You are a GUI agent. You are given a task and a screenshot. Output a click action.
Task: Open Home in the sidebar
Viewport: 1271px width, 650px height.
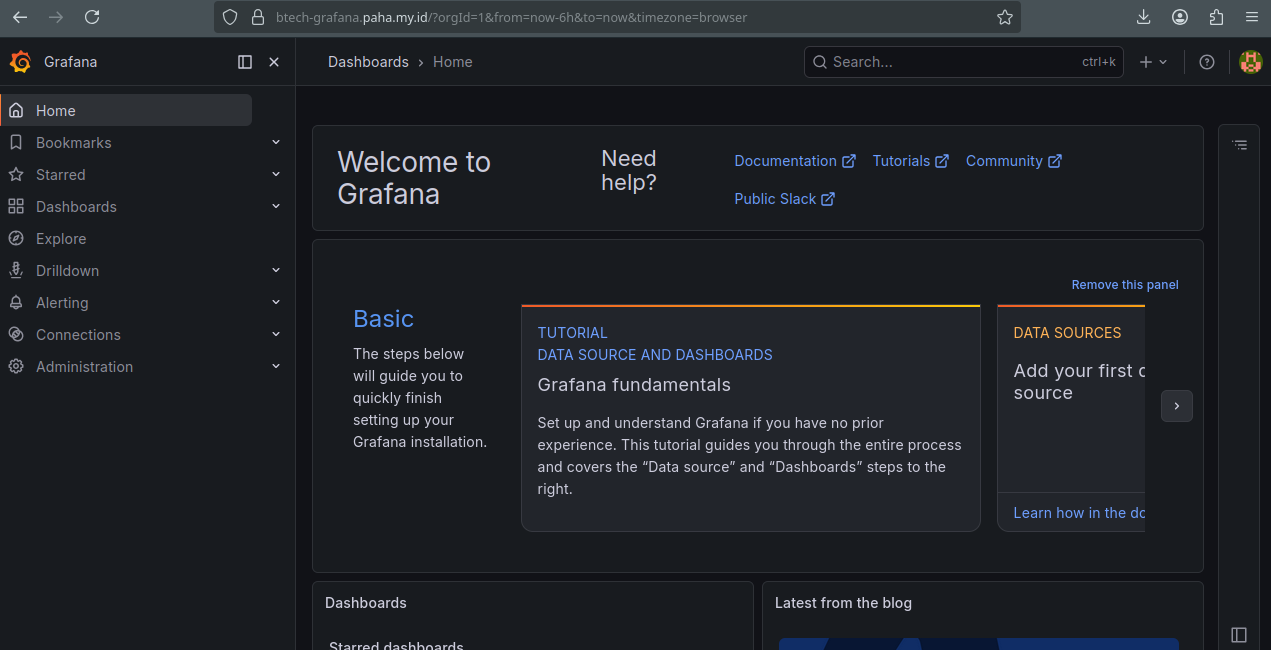coord(126,110)
